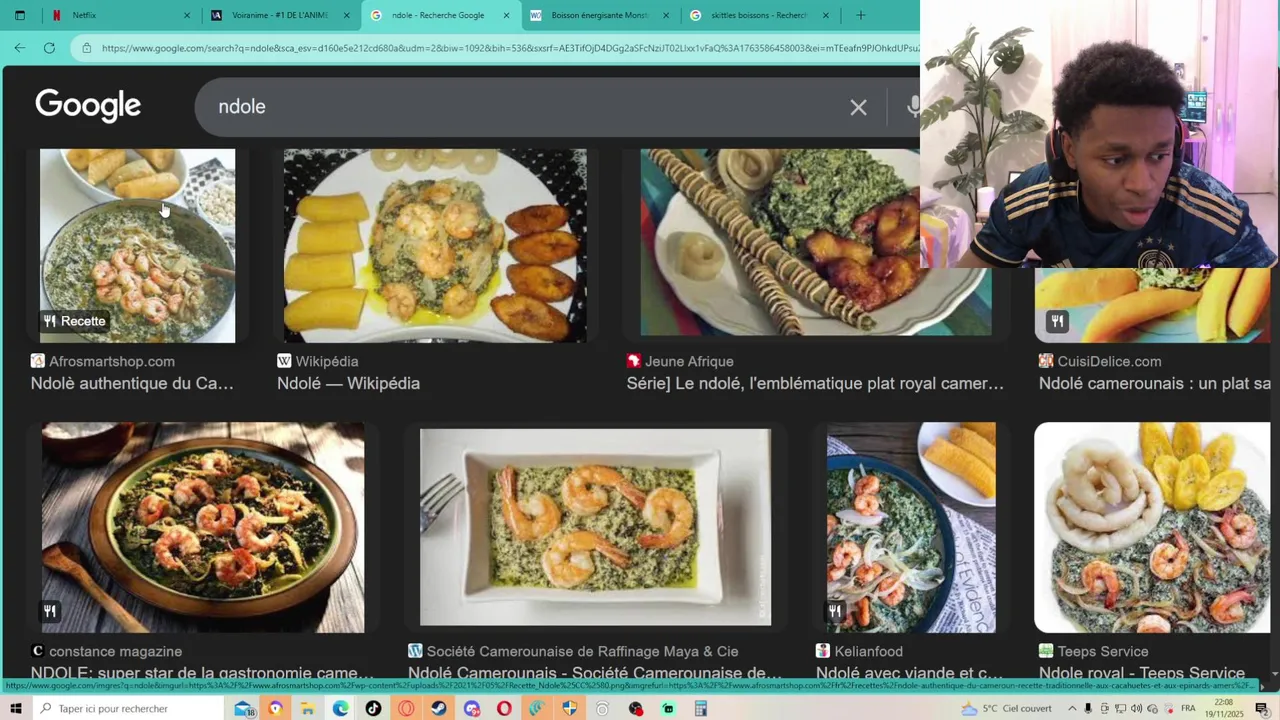Viewport: 1280px width, 720px height.
Task: Open the 'Ndolé — Wikipédia' result title
Action: (x=348, y=383)
